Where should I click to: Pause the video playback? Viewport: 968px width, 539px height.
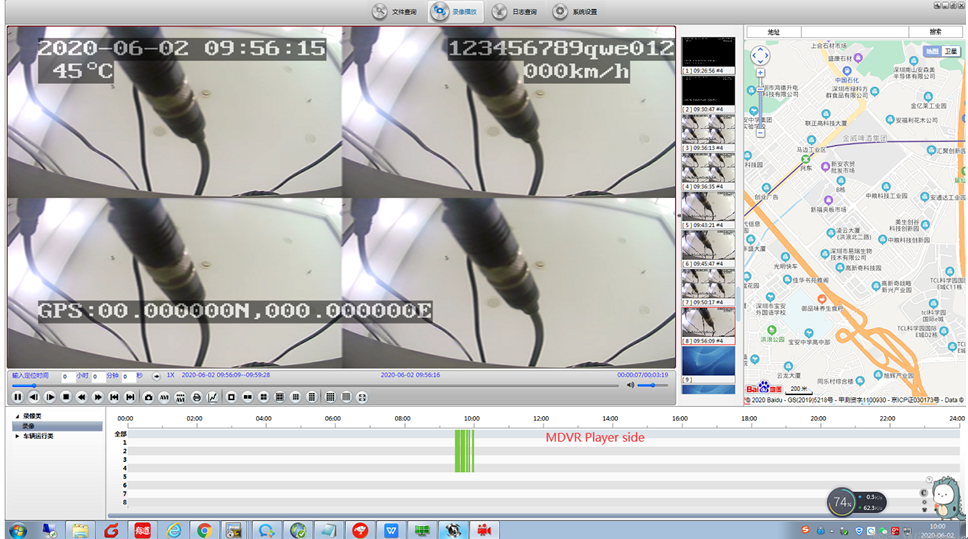[17, 397]
